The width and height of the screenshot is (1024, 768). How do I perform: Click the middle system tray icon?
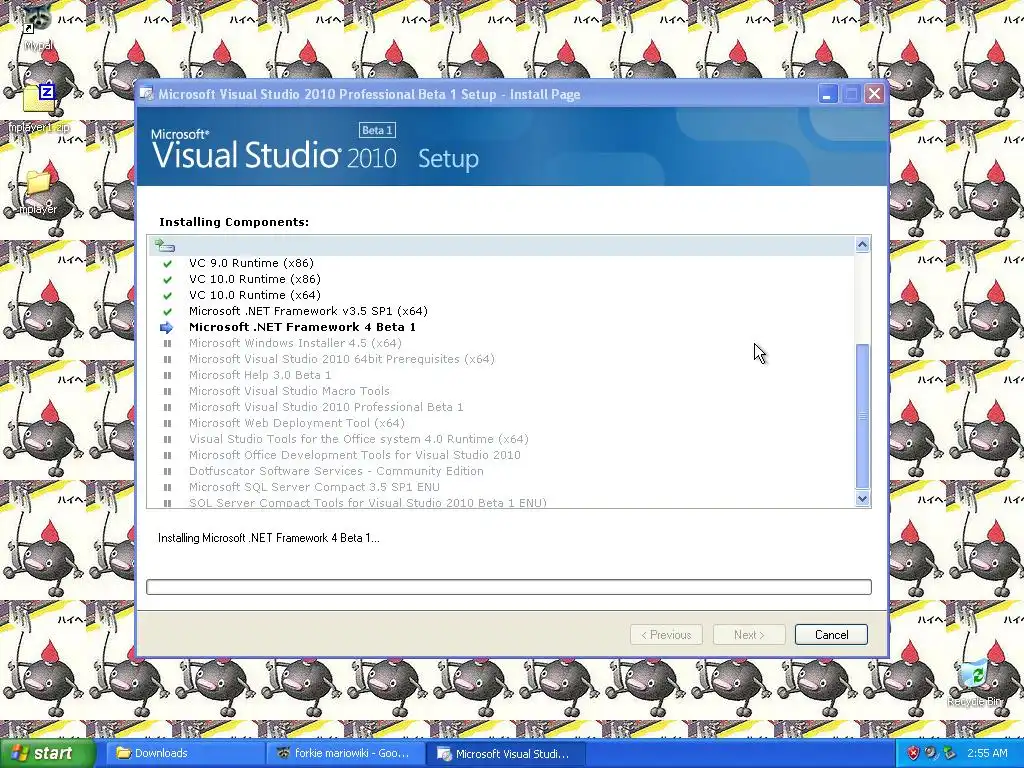click(x=931, y=754)
